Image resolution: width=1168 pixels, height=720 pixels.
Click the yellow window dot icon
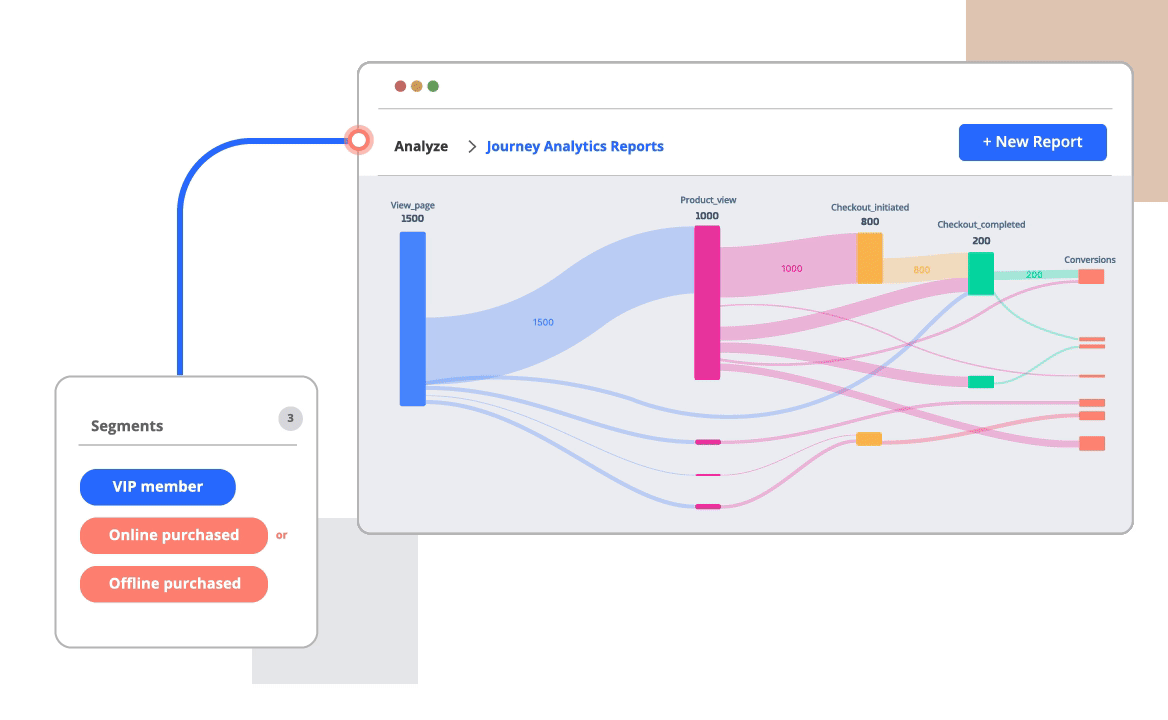[x=415, y=86]
